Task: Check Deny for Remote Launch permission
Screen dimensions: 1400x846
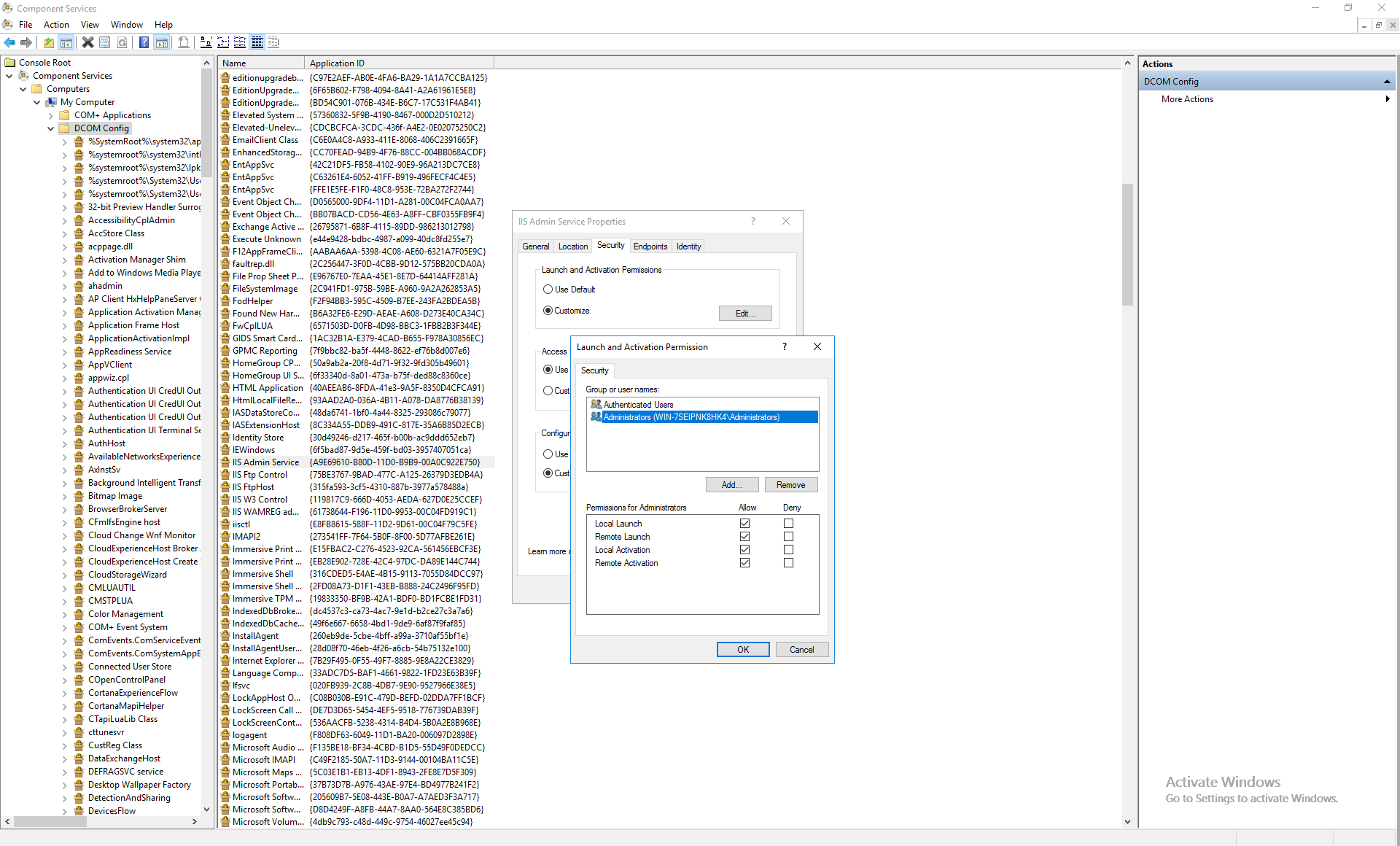Action: 787,536
